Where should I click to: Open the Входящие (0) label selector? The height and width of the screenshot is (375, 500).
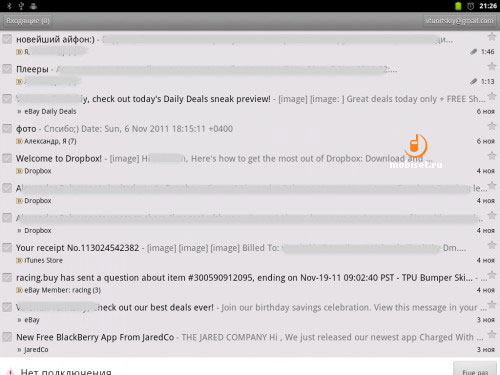tap(28, 21)
